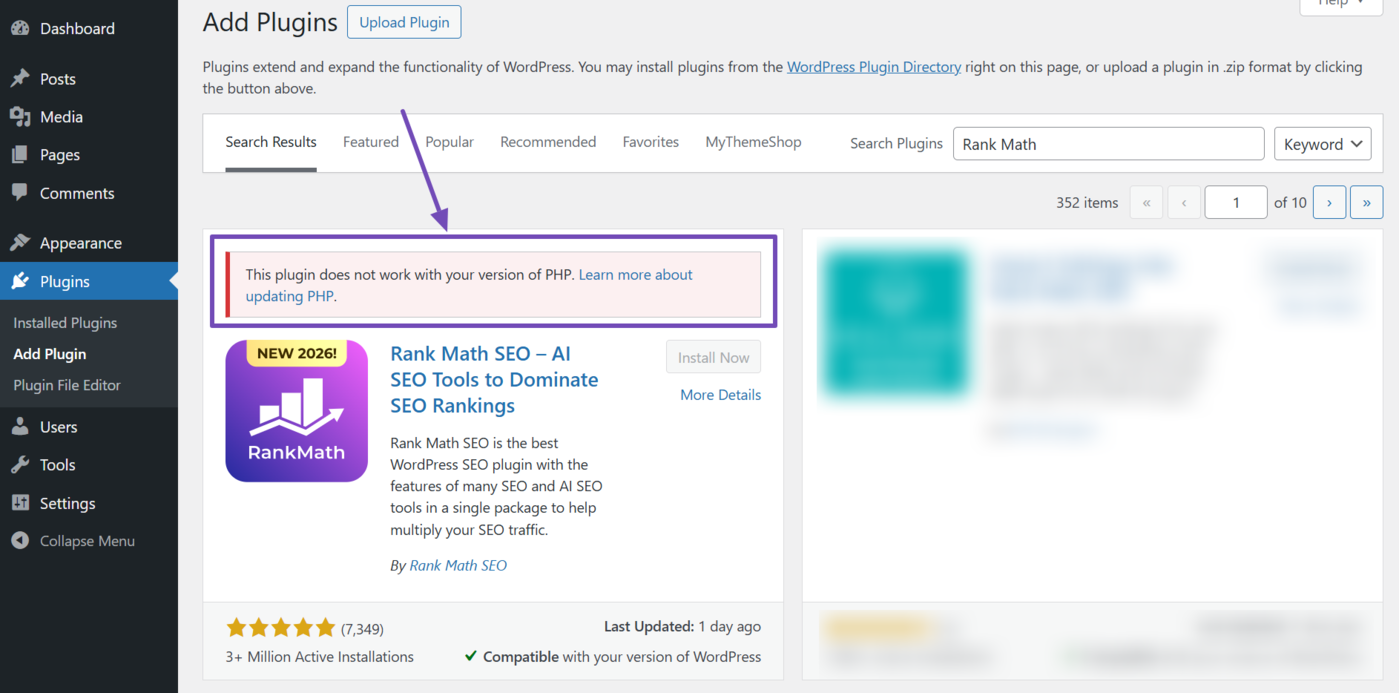Click the Tools wrench icon

pos(20,465)
